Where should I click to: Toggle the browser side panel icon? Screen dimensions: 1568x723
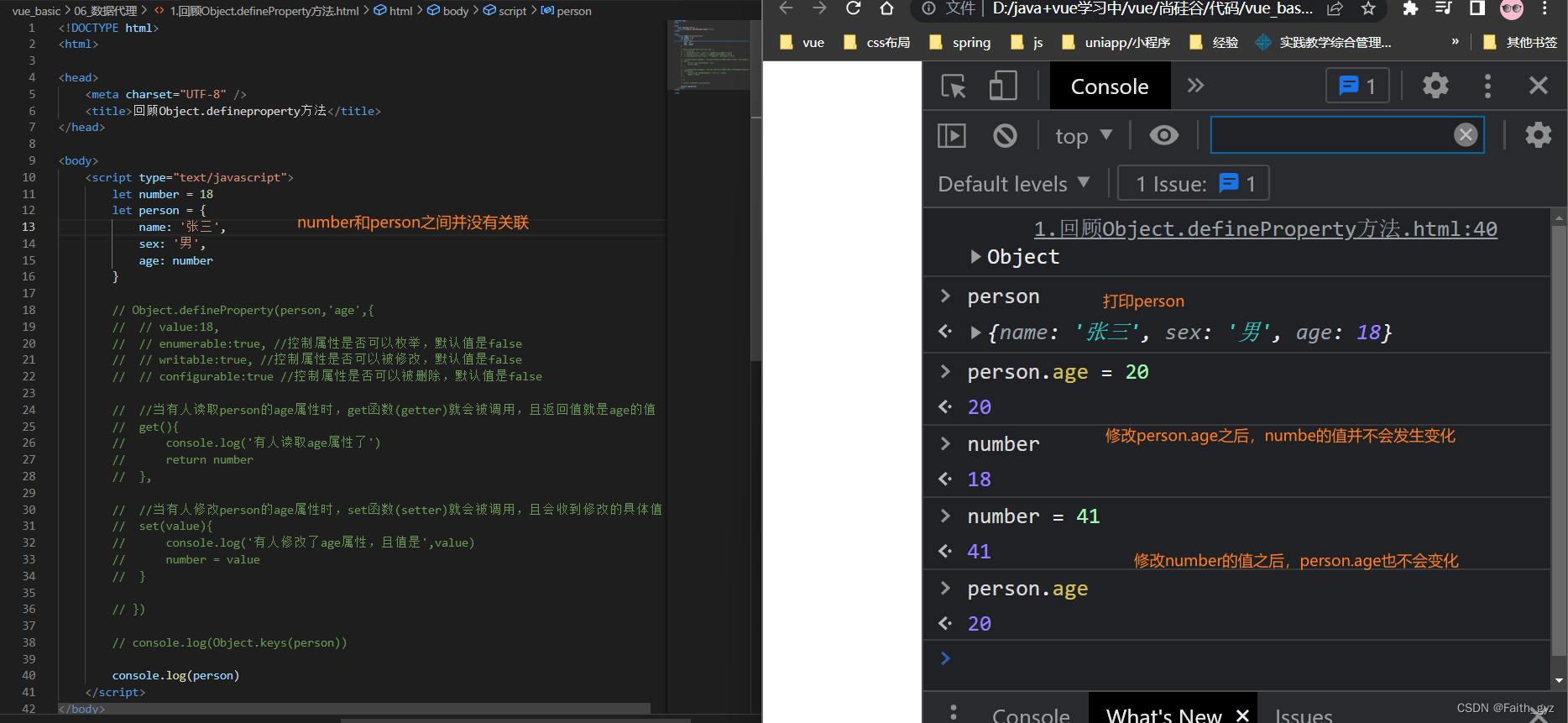click(1477, 8)
